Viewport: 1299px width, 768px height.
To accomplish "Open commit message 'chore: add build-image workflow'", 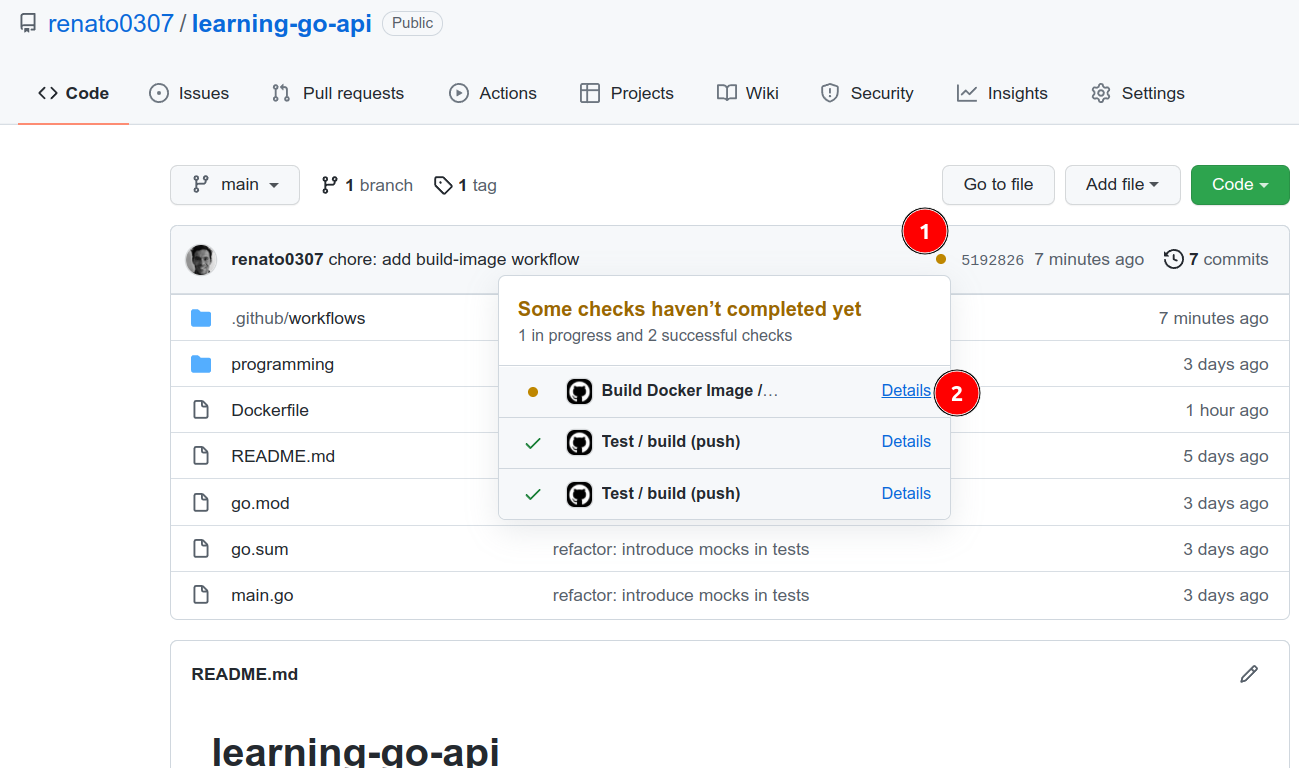I will pyautogui.click(x=454, y=259).
